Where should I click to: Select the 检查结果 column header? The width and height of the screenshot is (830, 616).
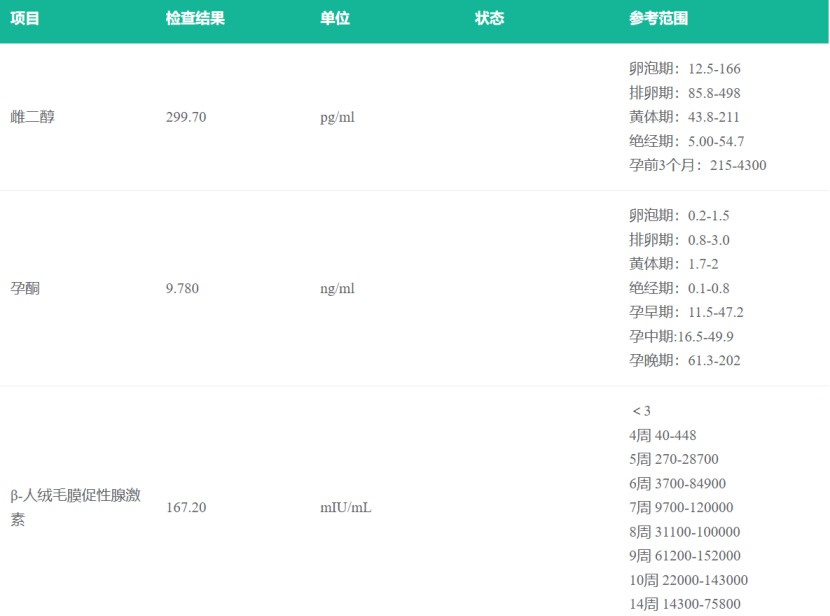(x=195, y=19)
